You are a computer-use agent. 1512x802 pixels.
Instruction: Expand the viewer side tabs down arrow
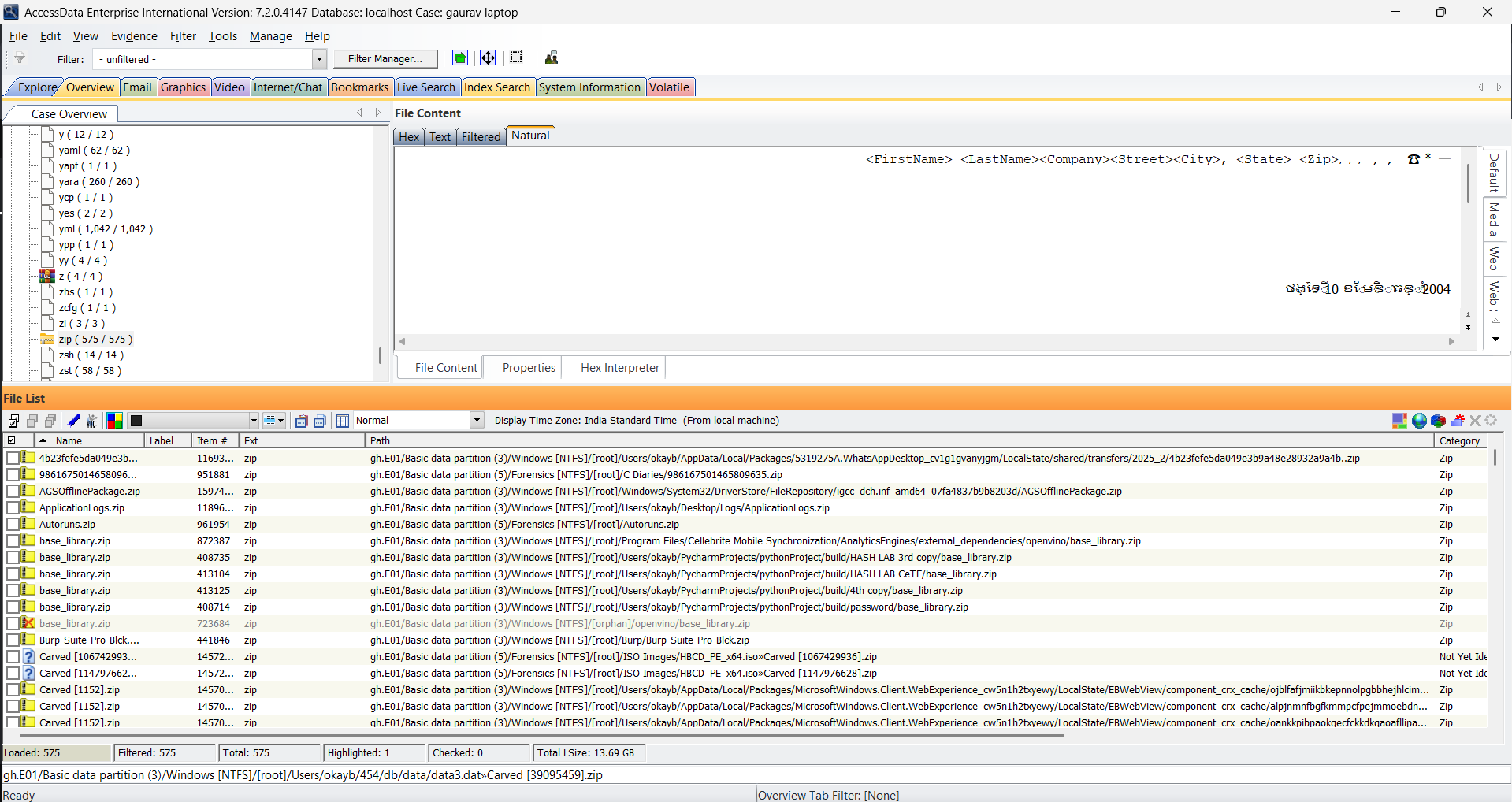tap(1495, 340)
